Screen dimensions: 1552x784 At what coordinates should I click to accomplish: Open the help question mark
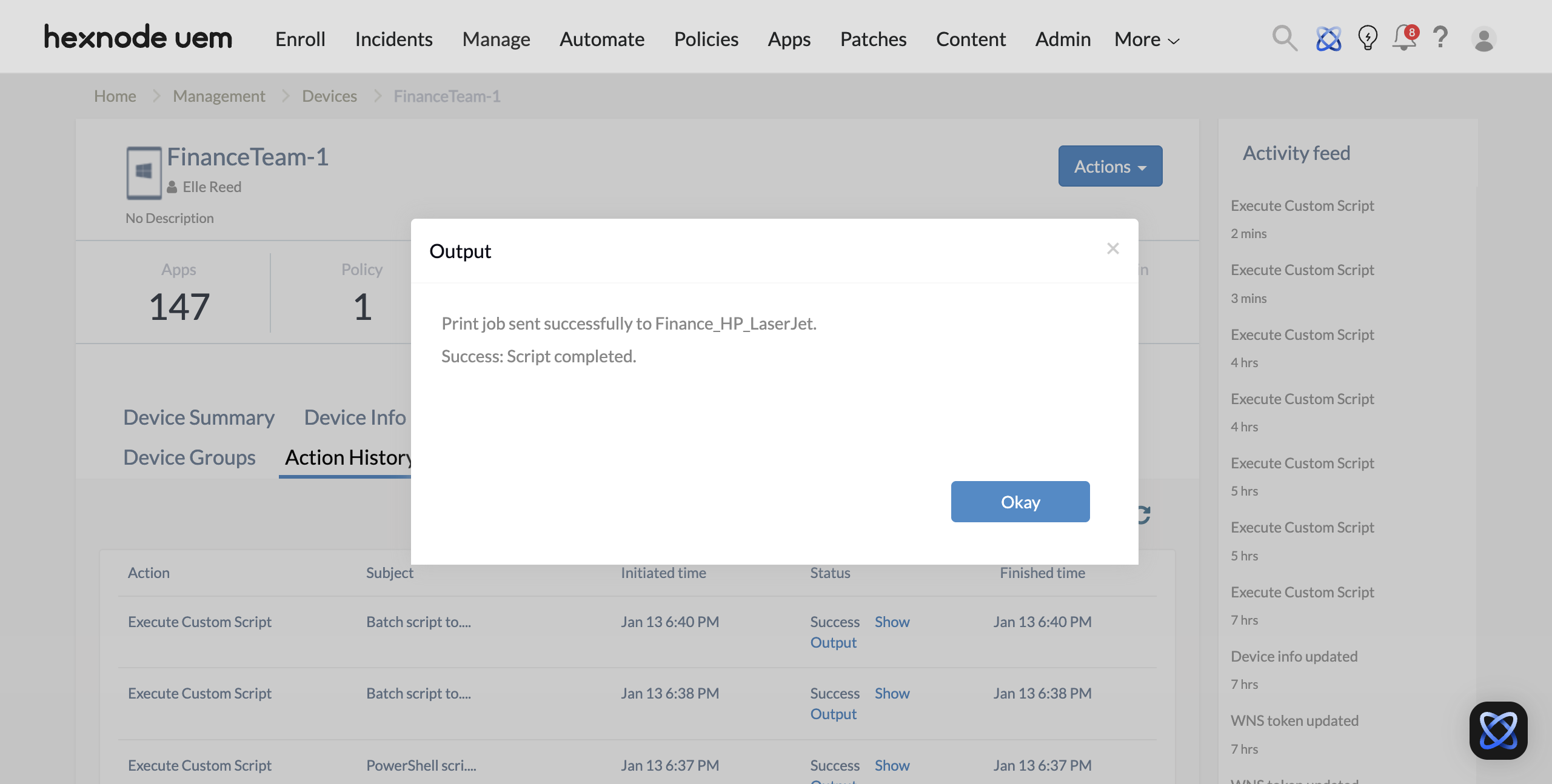(1440, 38)
